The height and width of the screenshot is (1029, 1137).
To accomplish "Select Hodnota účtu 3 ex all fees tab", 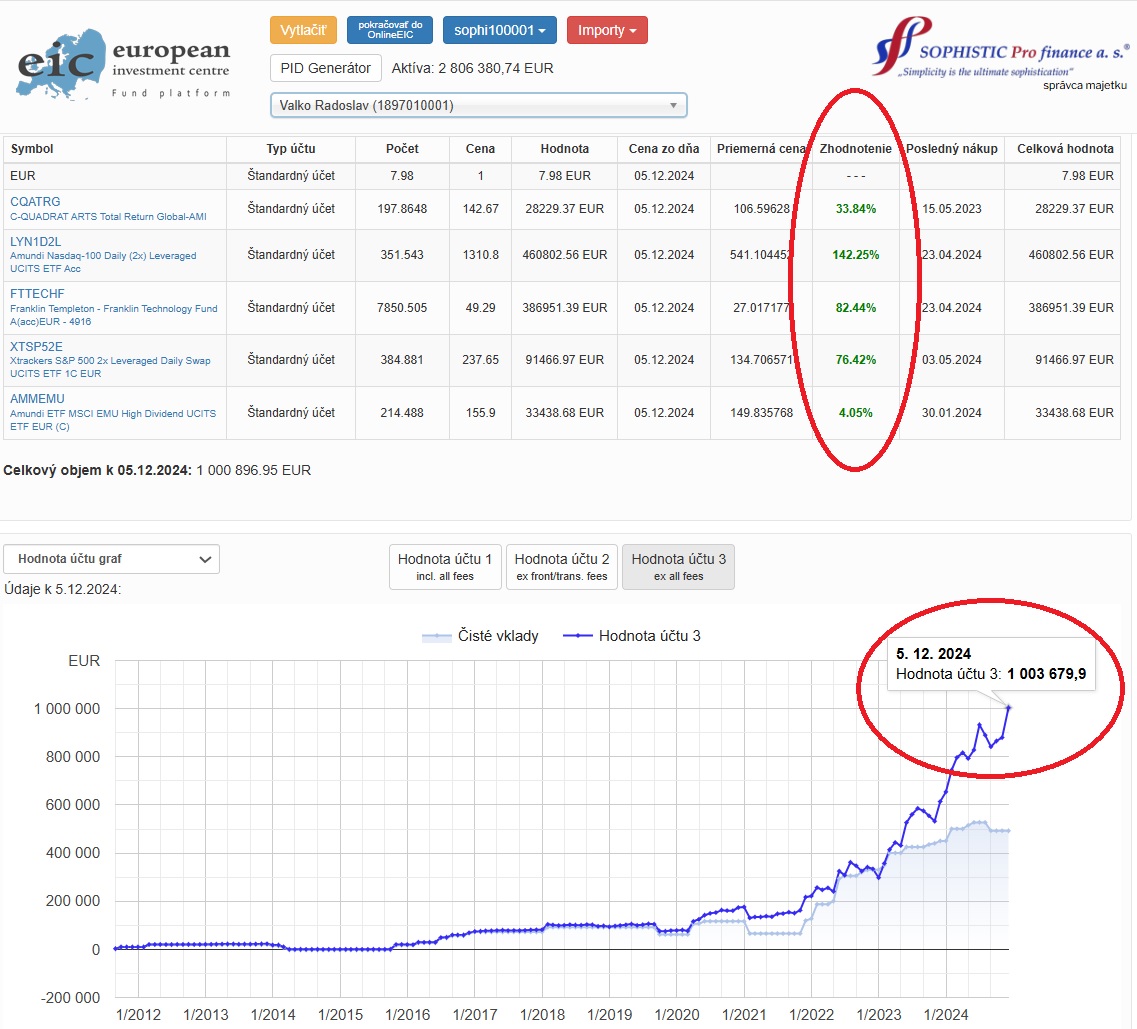I will point(679,567).
